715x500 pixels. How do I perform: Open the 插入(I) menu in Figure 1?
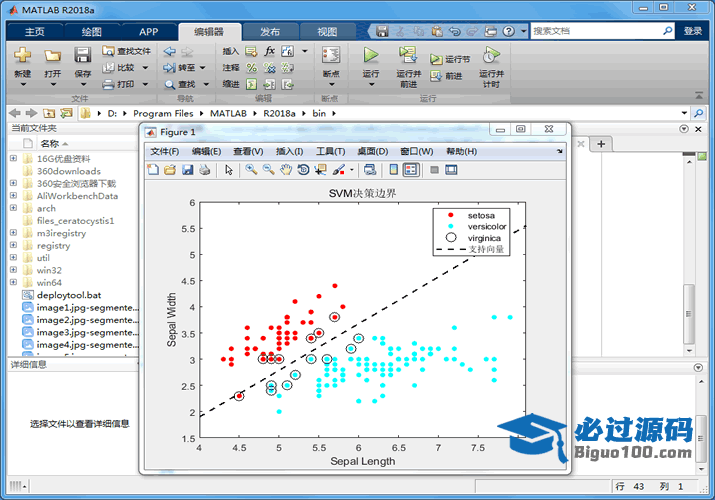[289, 151]
